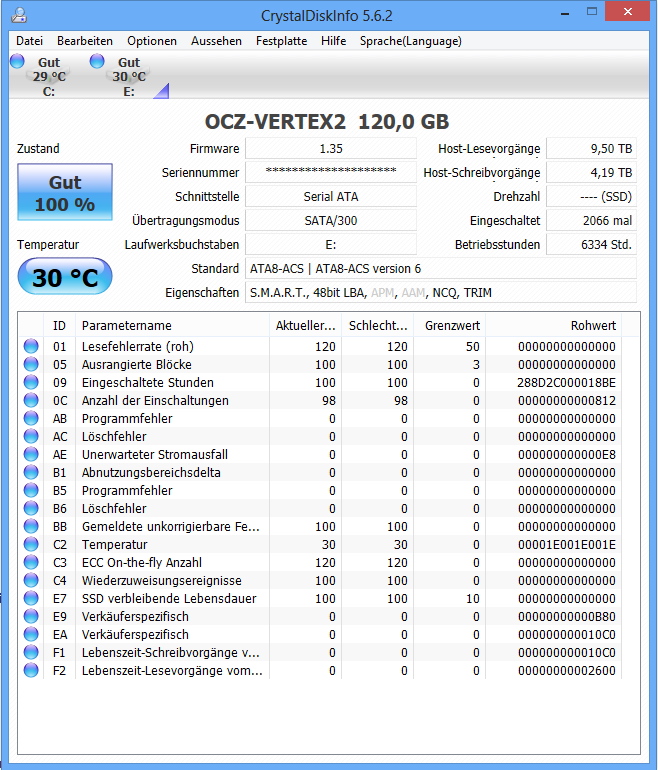Select the Wiederzuweisungsereignisse parameter name

coord(162,580)
